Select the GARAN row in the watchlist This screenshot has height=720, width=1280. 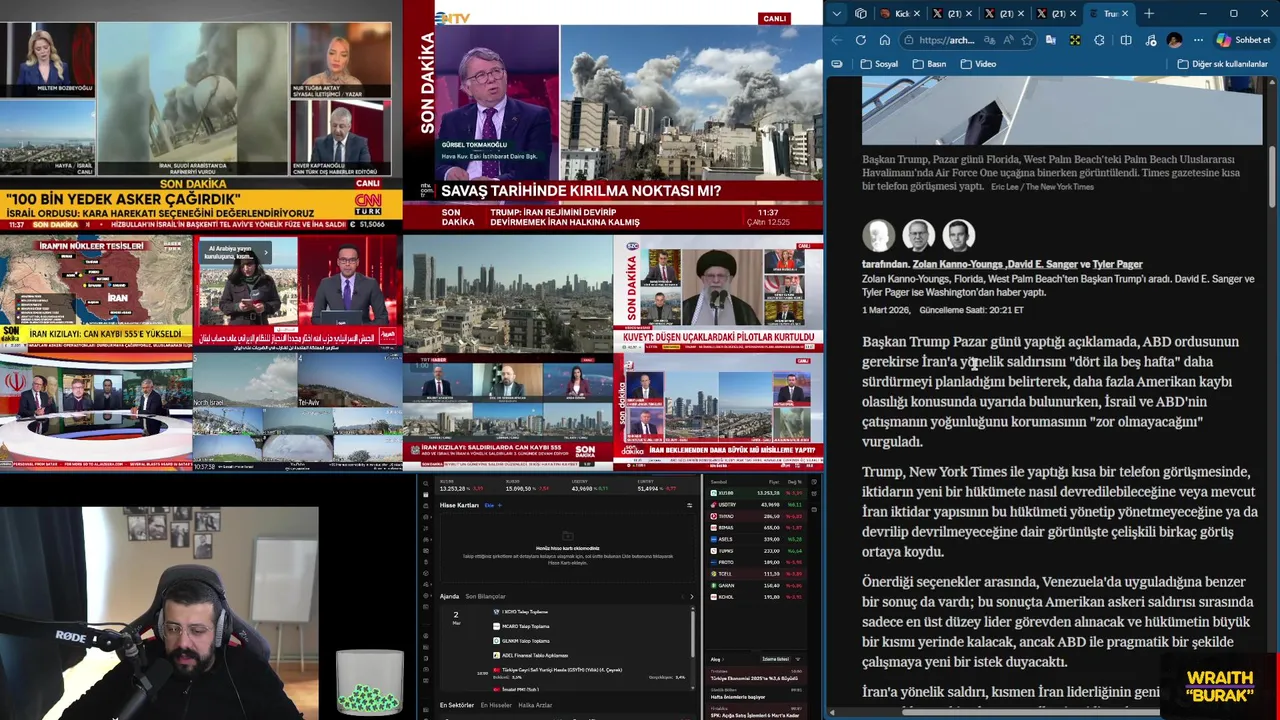tap(756, 585)
